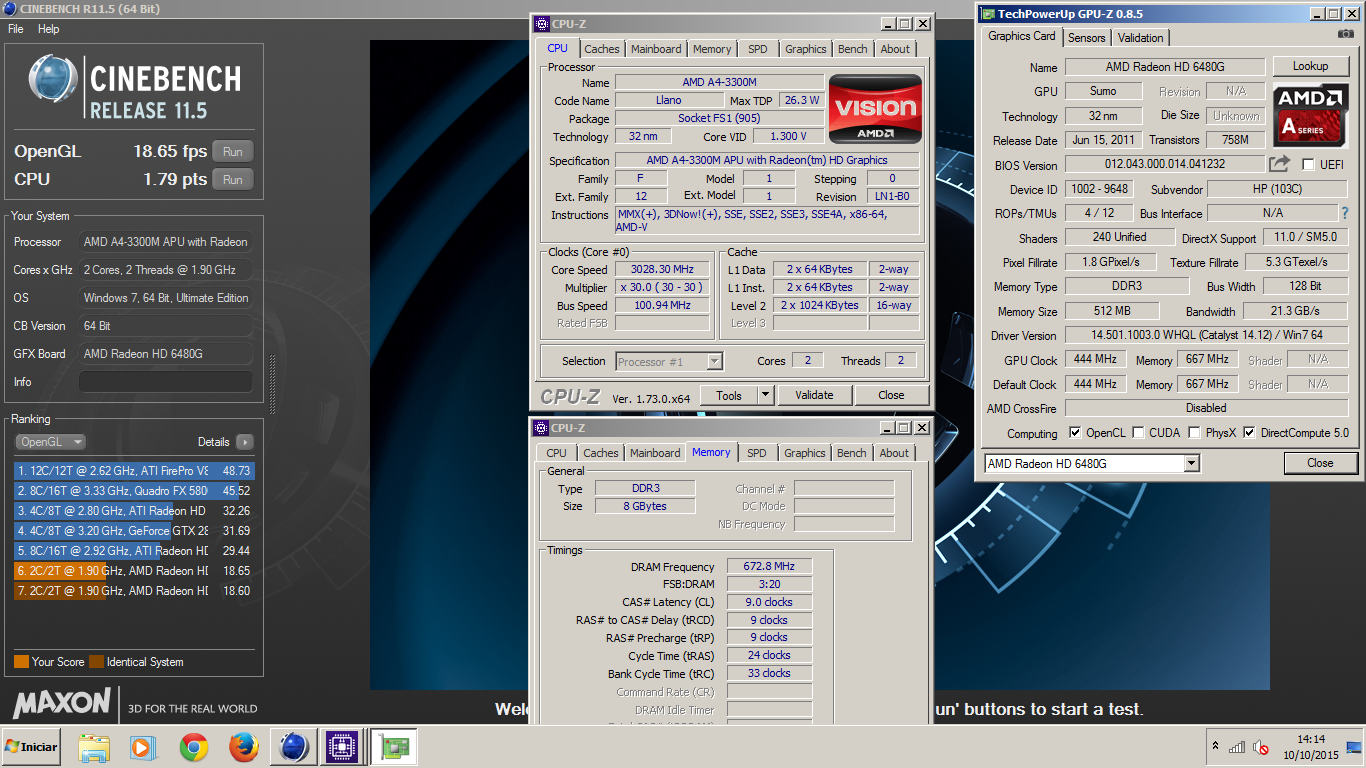
Task: Open the File menu in Cinebench
Action: click(x=16, y=29)
